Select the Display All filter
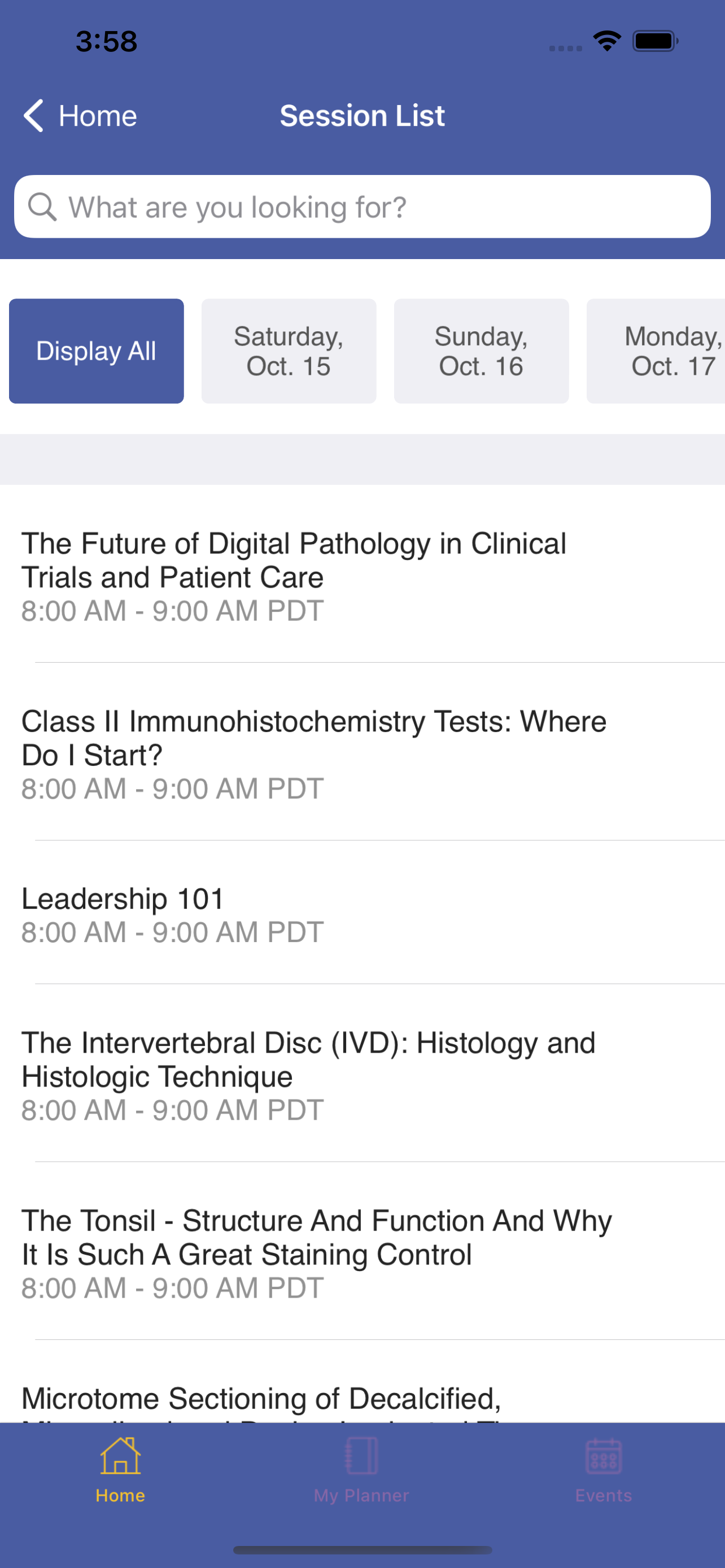725x1568 pixels. tap(96, 351)
